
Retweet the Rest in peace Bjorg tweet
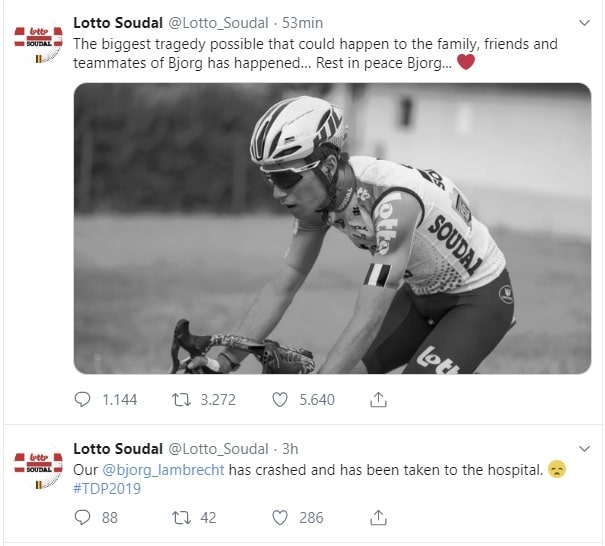point(182,399)
